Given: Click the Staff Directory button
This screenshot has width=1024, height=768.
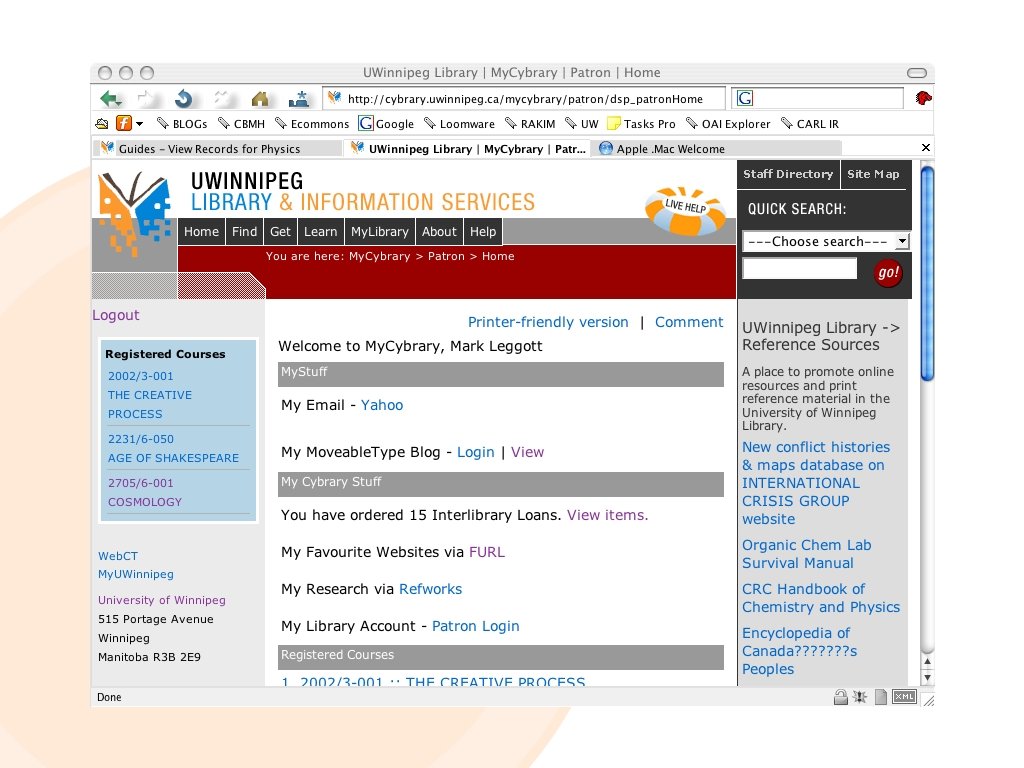Looking at the screenshot, I should coord(788,174).
